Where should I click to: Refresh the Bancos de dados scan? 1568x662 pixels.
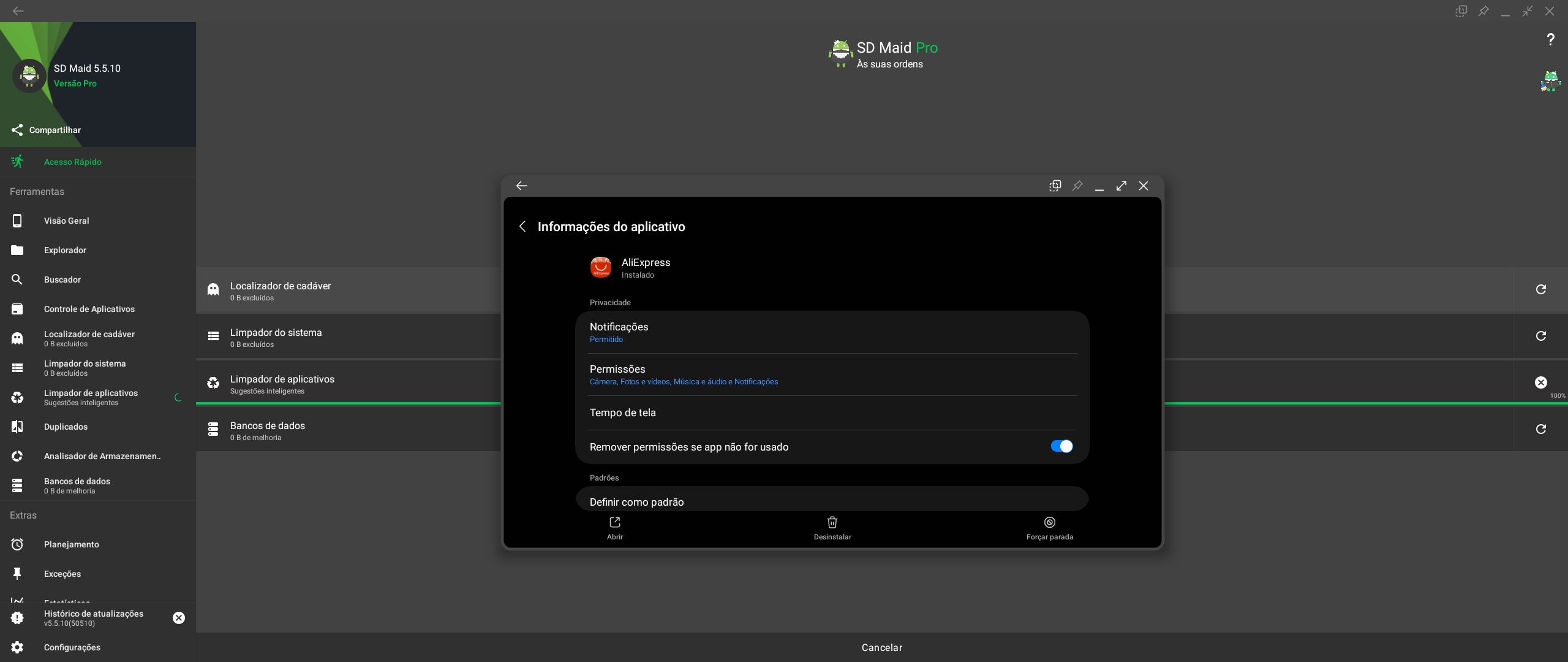tap(1541, 429)
